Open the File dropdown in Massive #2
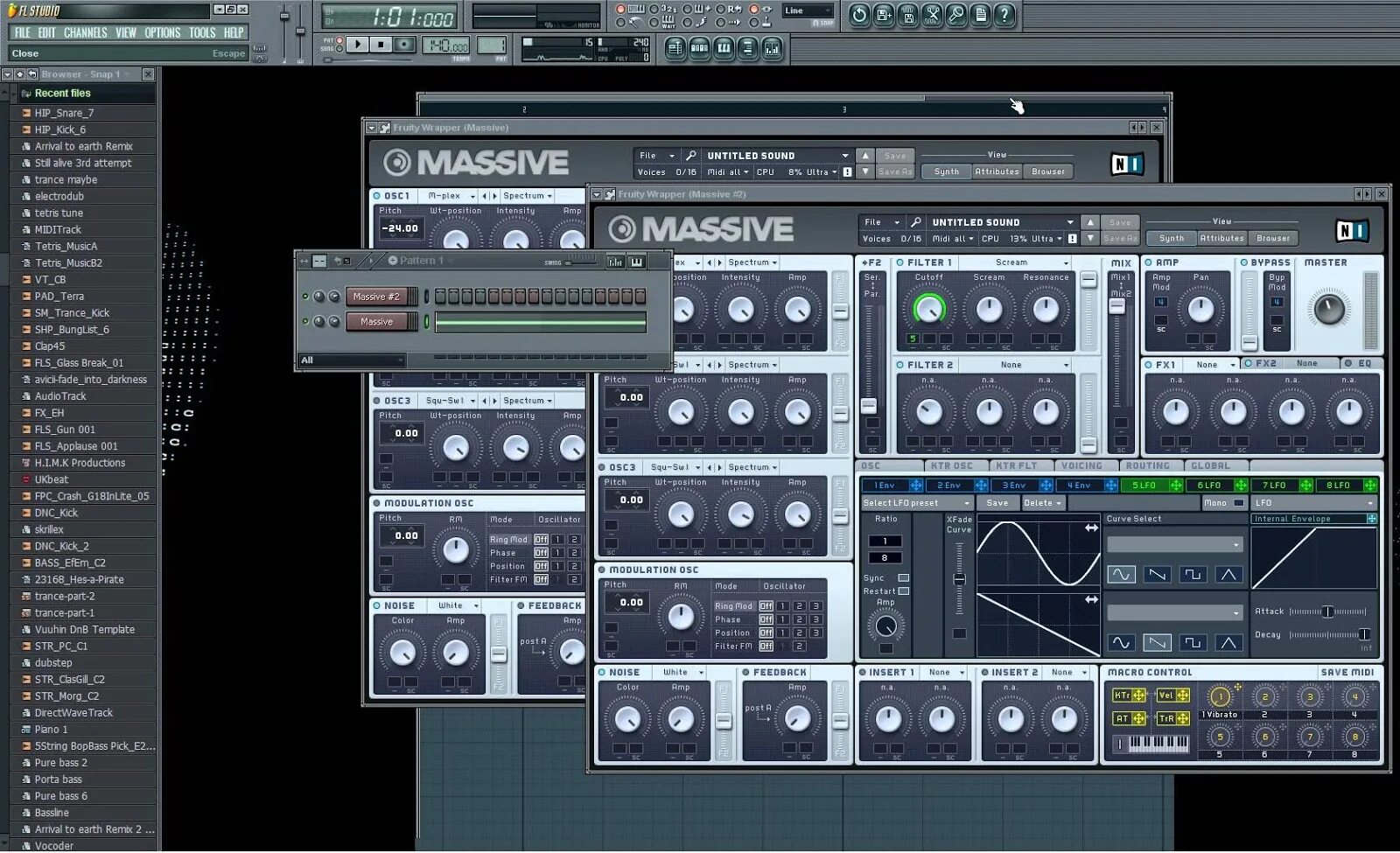The height and width of the screenshot is (853, 1400). click(881, 222)
